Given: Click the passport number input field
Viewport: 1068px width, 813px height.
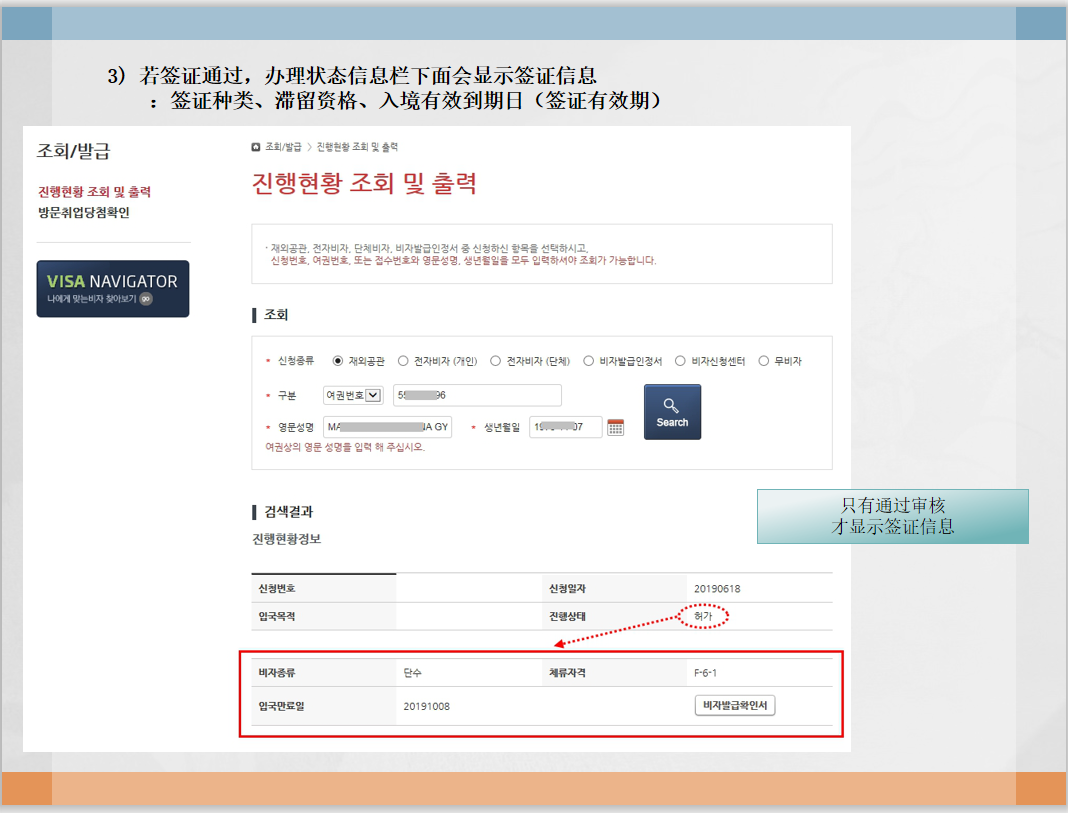Looking at the screenshot, I should click(x=477, y=395).
